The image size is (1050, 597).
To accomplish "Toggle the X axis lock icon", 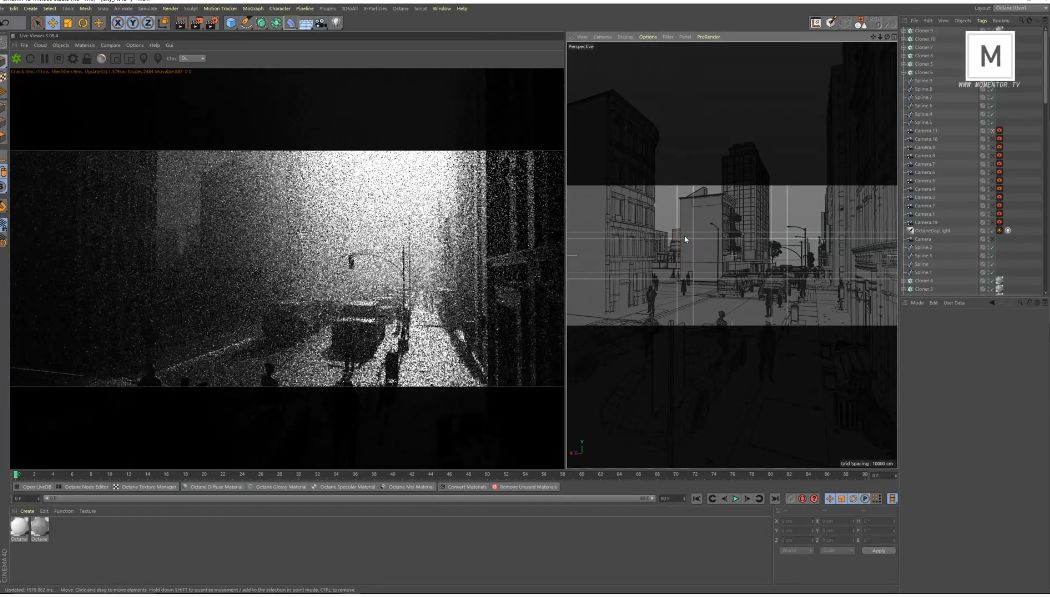I will click(118, 23).
